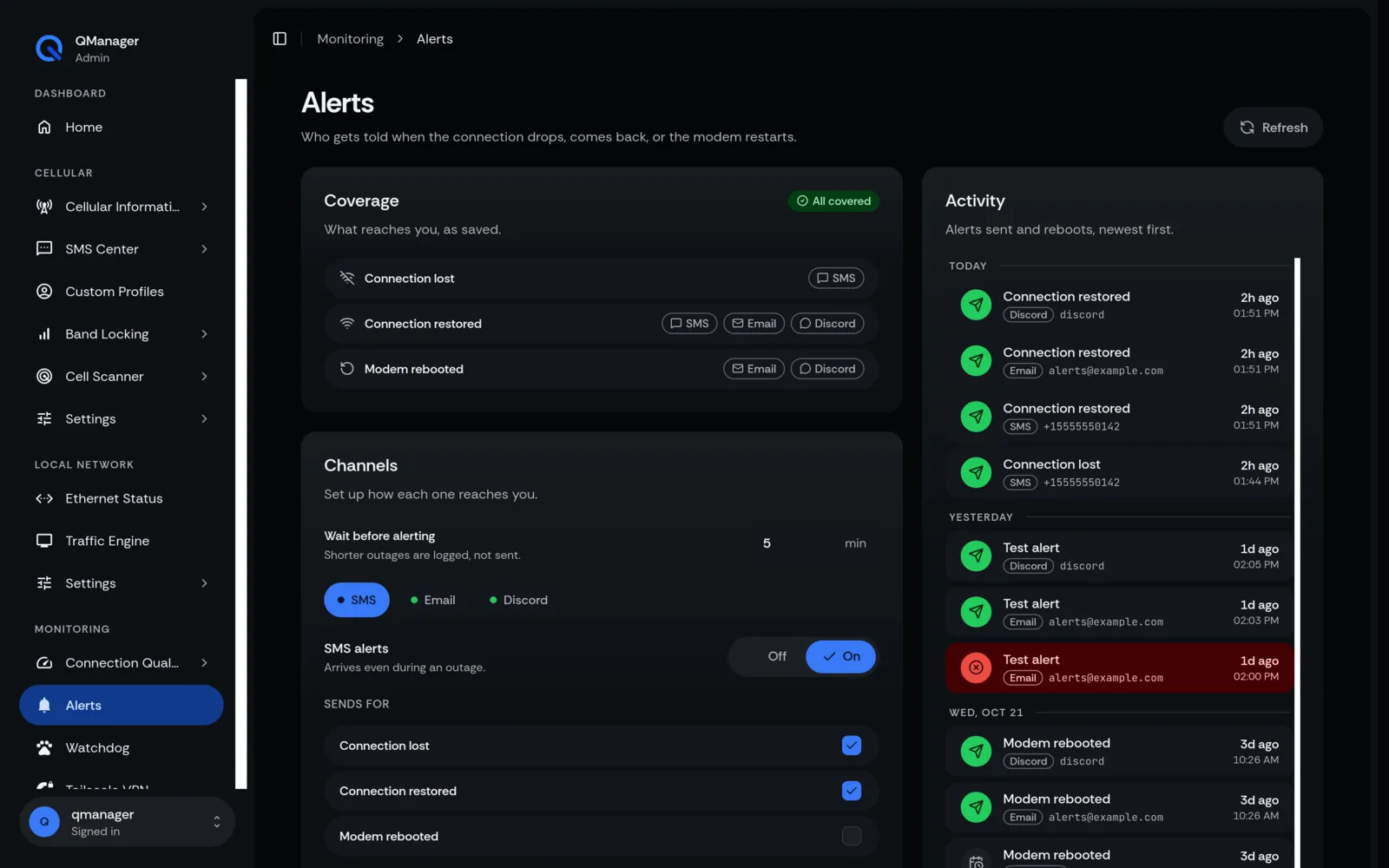Click the Ethernet Status icon
Viewport: 1389px width, 868px height.
tap(44, 498)
